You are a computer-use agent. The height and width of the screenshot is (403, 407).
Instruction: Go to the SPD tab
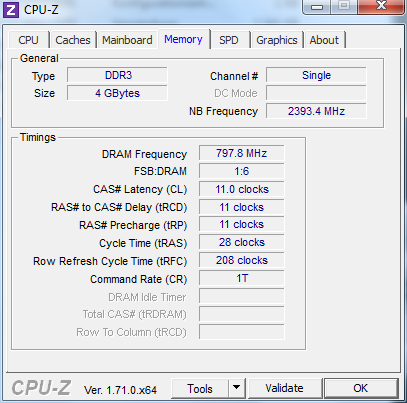229,40
